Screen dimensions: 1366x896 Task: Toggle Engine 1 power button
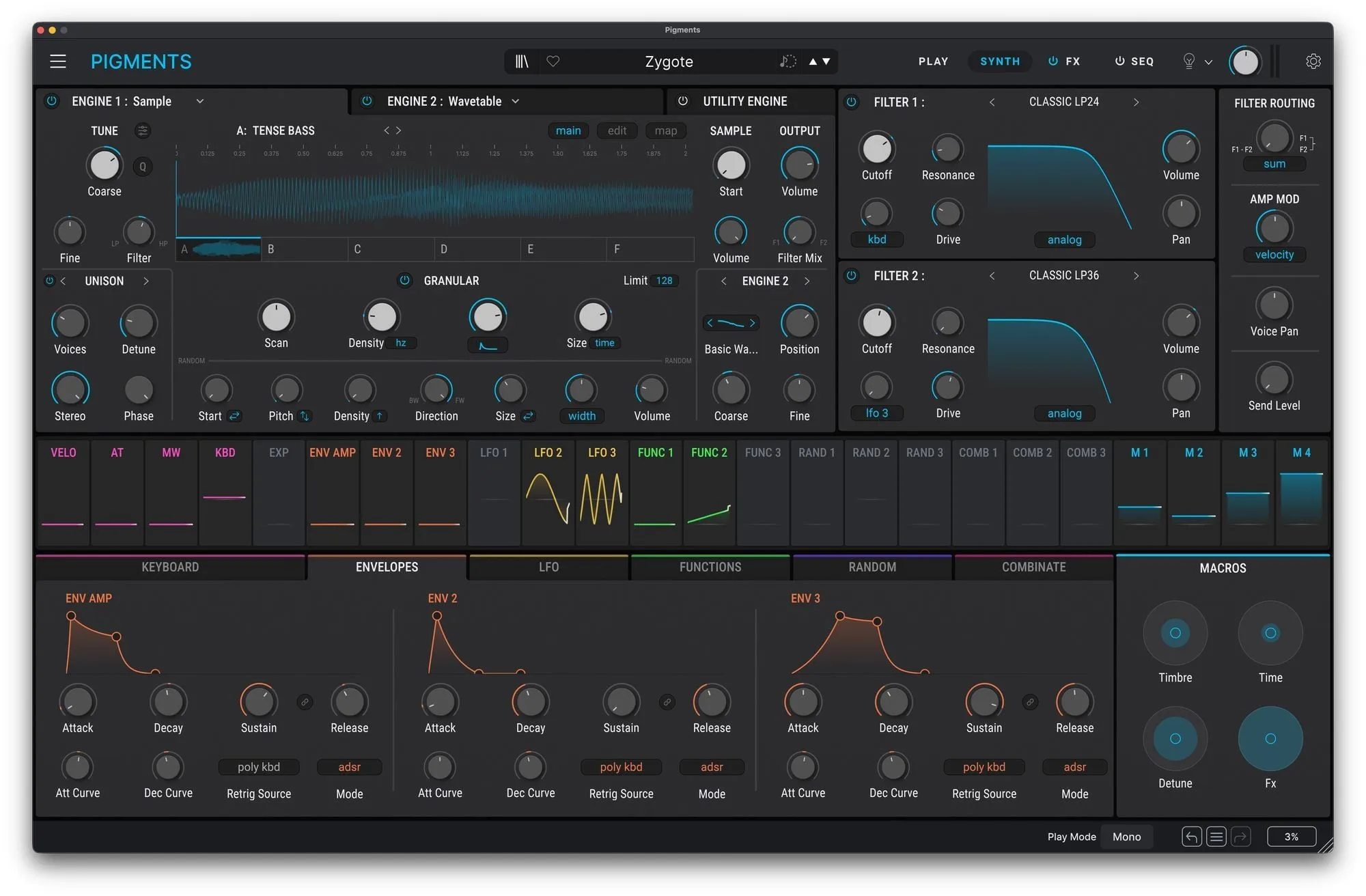[51, 101]
